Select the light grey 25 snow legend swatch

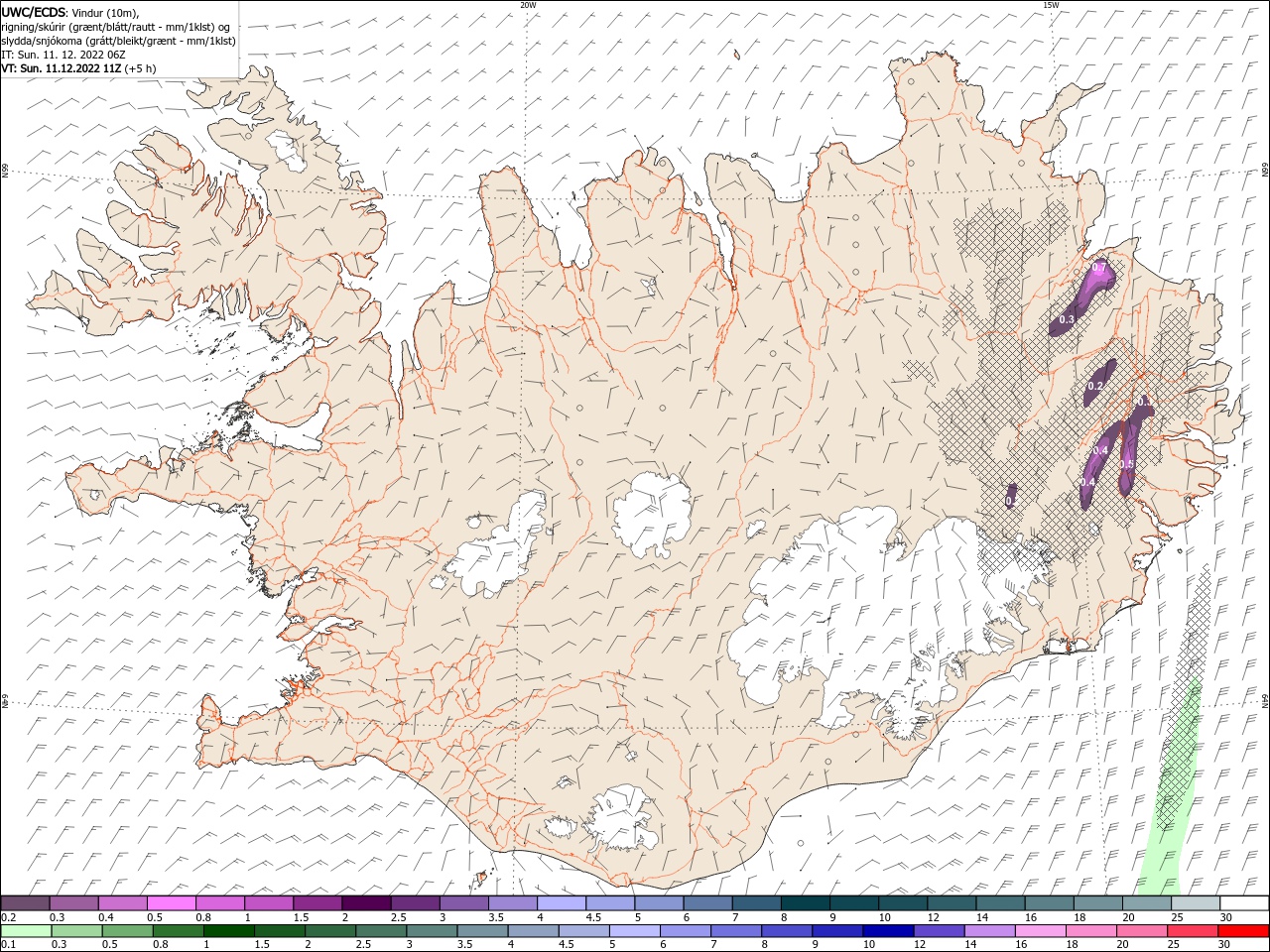(x=1195, y=903)
